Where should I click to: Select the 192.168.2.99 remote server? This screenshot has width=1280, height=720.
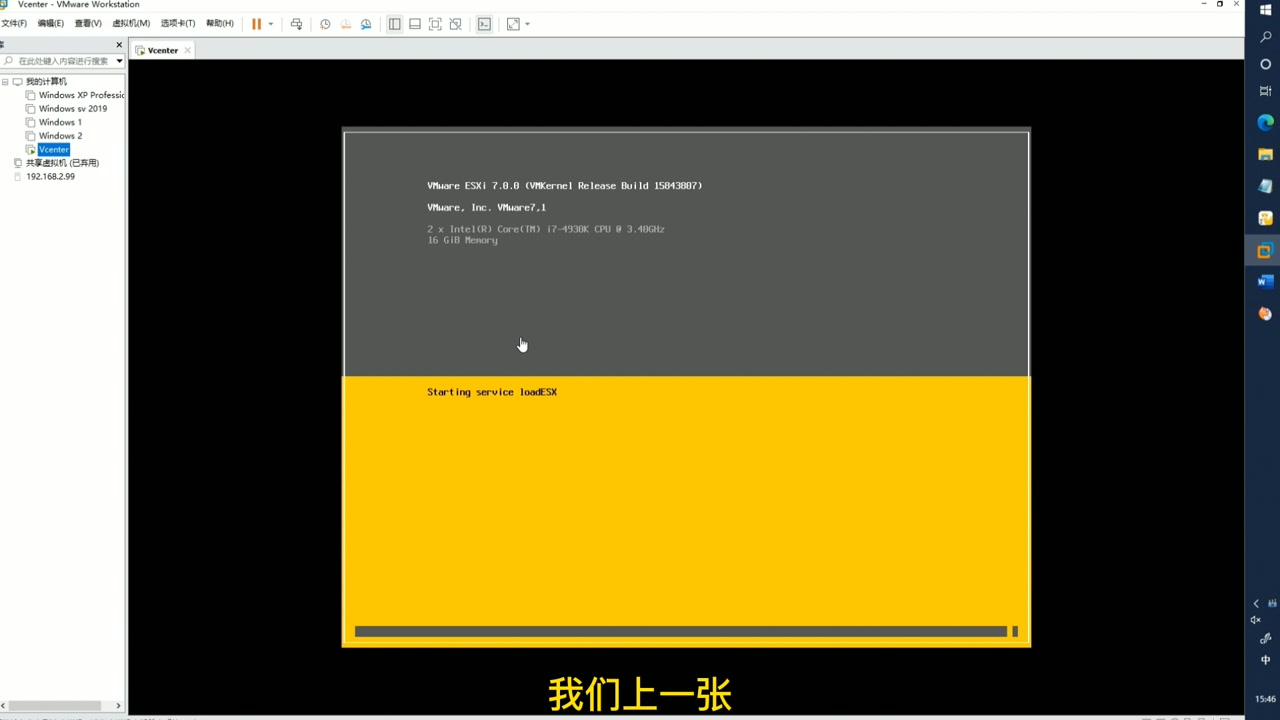coord(50,176)
